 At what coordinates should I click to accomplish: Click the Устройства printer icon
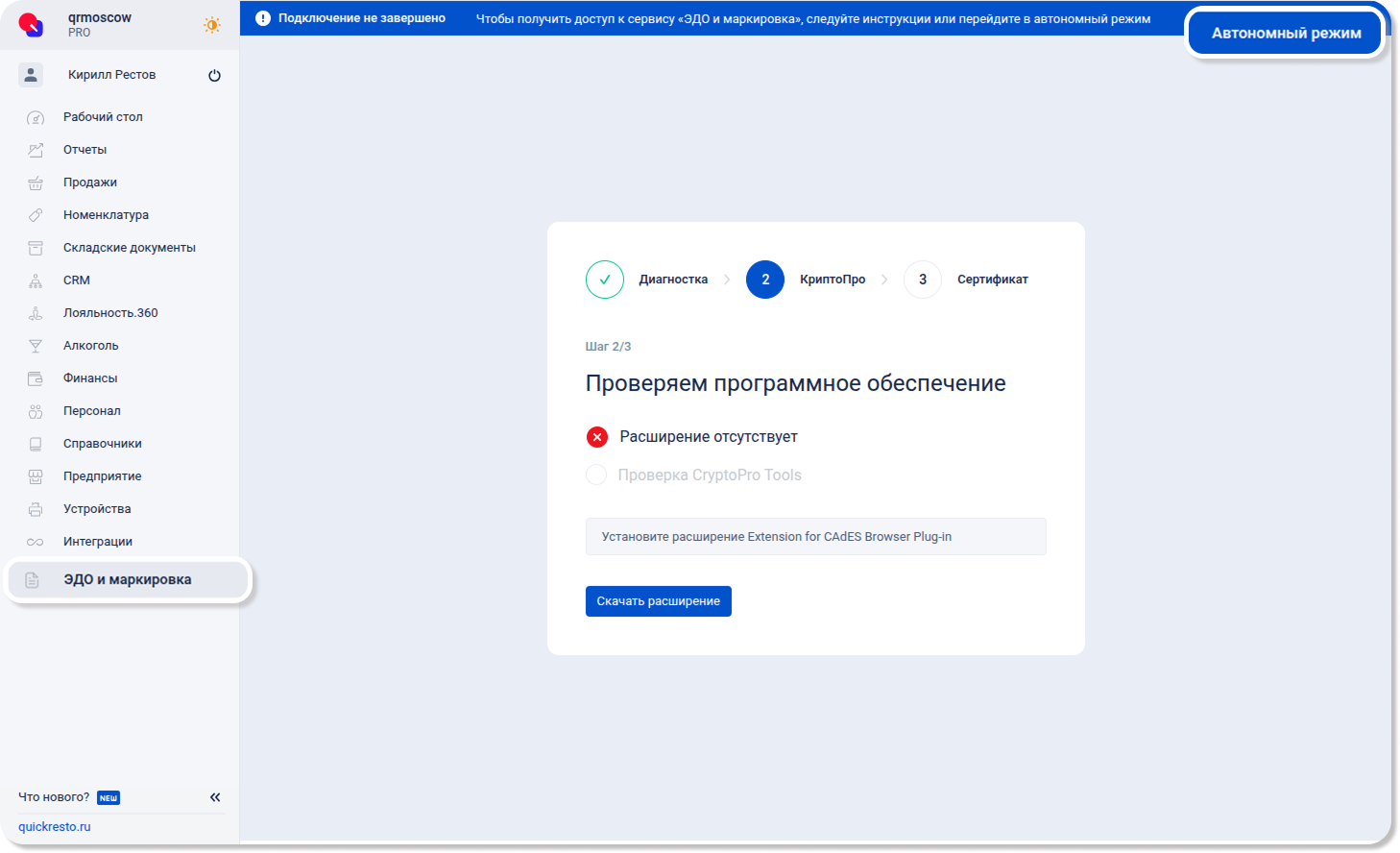pyautogui.click(x=36, y=509)
